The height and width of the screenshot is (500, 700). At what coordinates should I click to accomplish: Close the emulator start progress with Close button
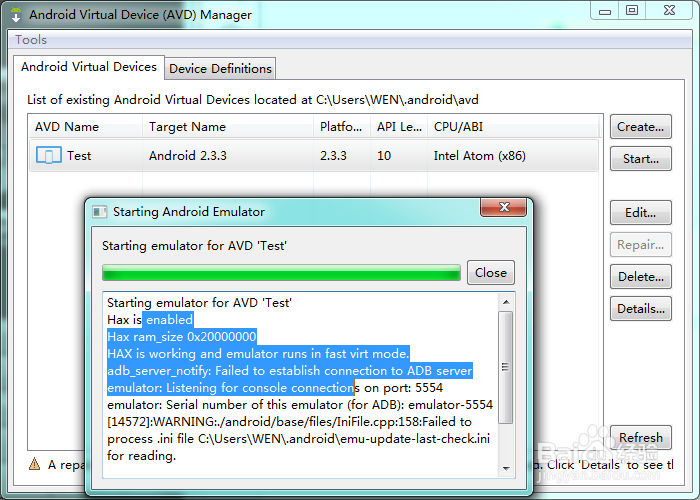(x=491, y=273)
